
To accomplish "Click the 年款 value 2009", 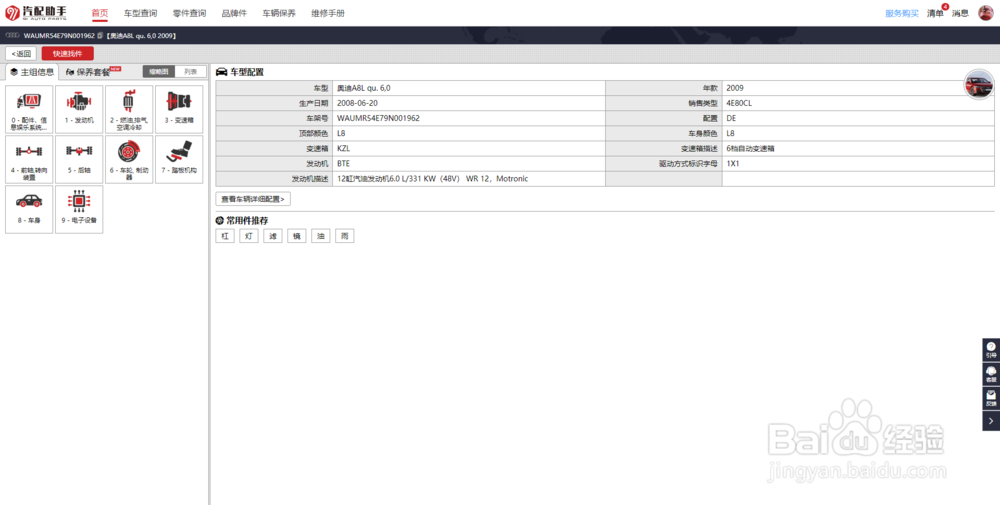I will pos(735,88).
